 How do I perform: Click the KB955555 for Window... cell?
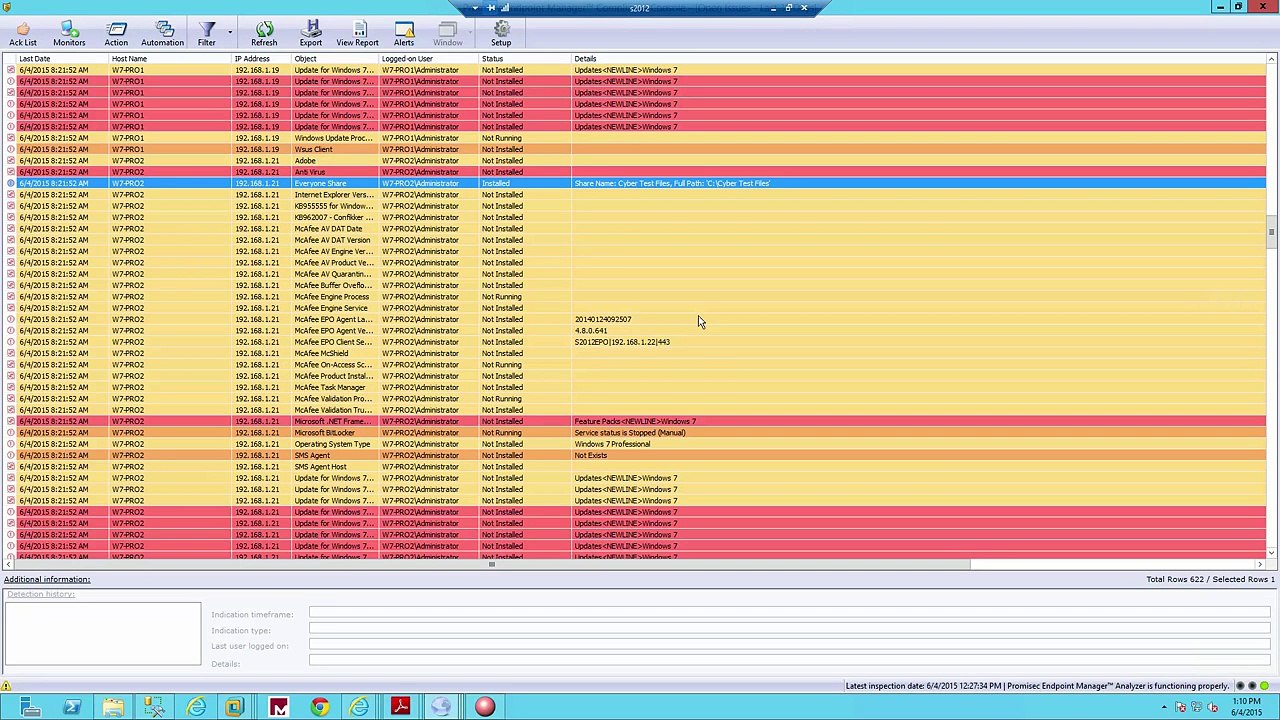pos(334,206)
